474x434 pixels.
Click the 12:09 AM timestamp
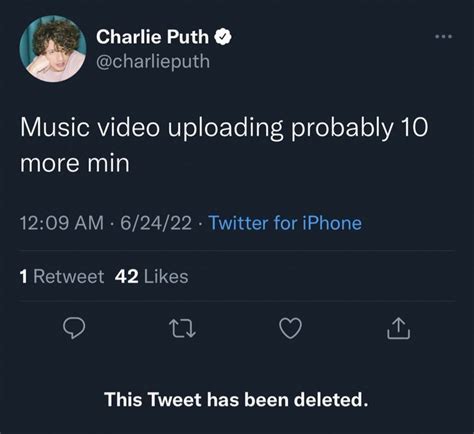pyautogui.click(x=62, y=223)
